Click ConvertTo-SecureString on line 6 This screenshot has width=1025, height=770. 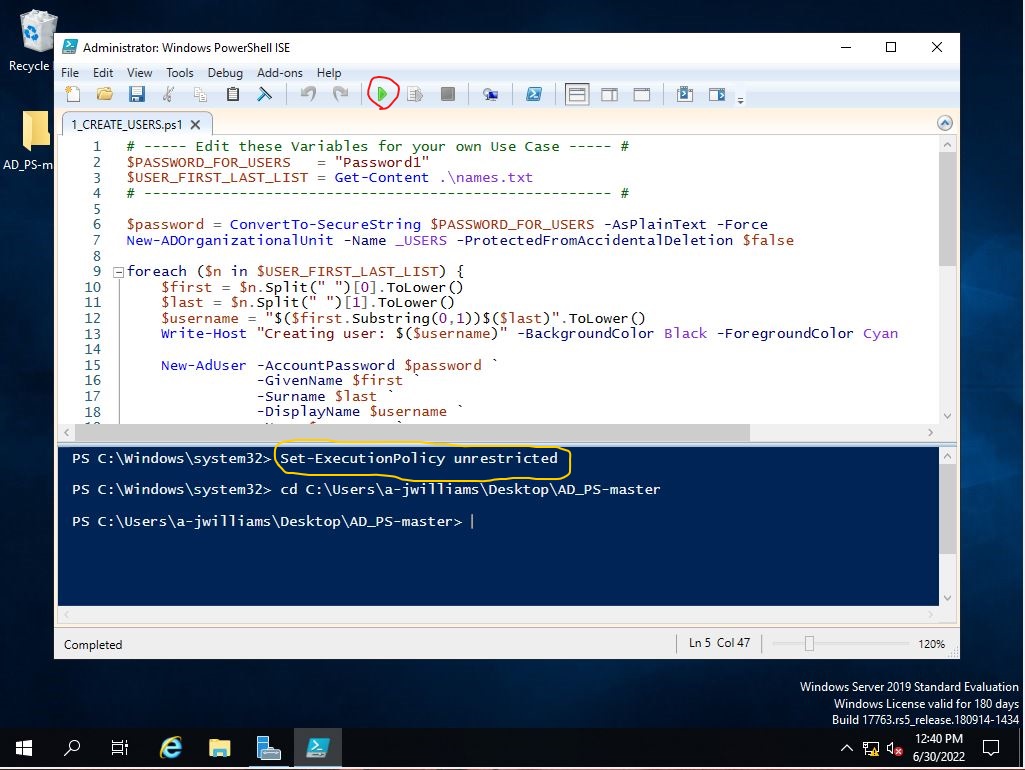click(x=325, y=225)
